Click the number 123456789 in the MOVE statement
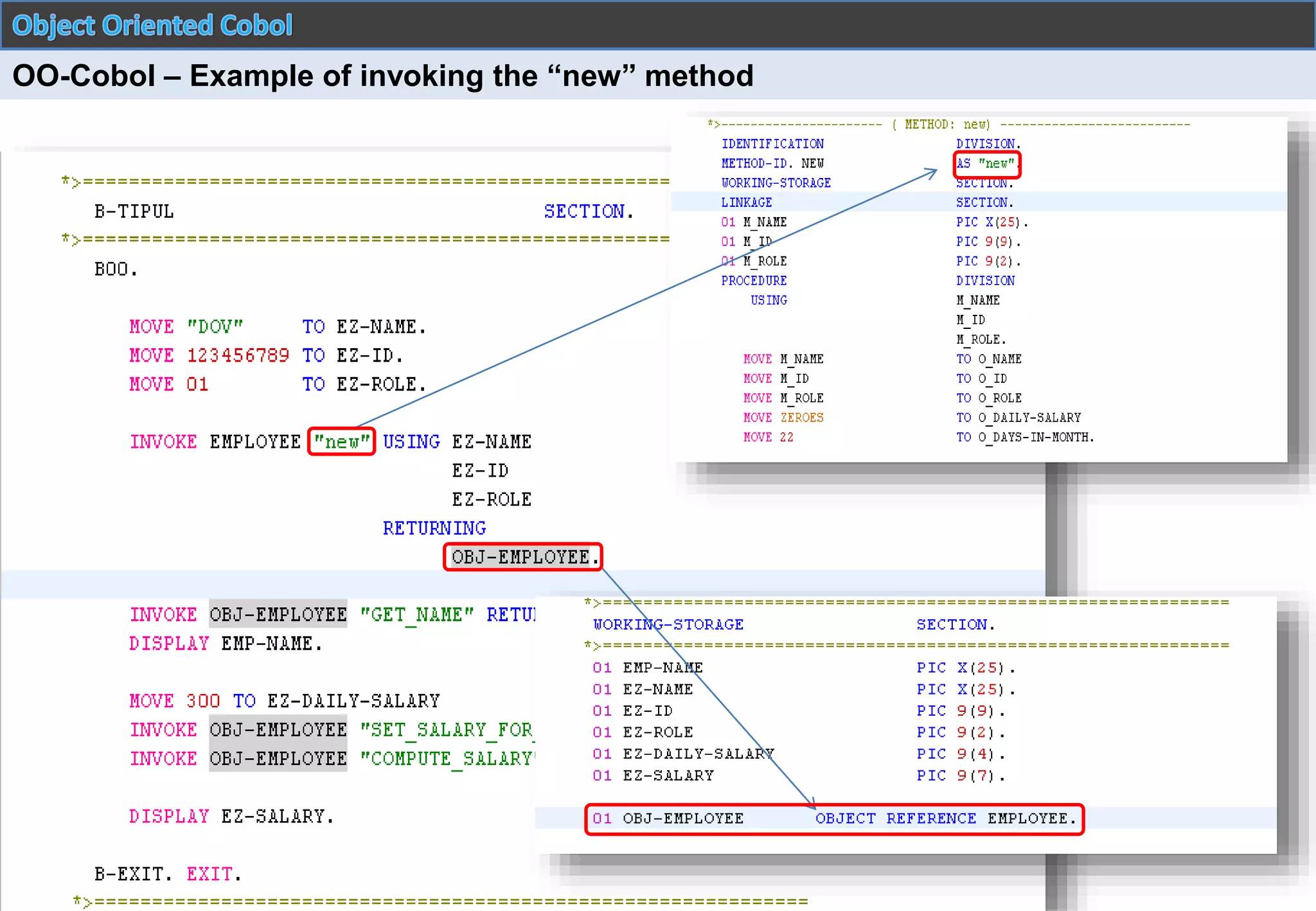This screenshot has height=911, width=1316. coord(238,355)
